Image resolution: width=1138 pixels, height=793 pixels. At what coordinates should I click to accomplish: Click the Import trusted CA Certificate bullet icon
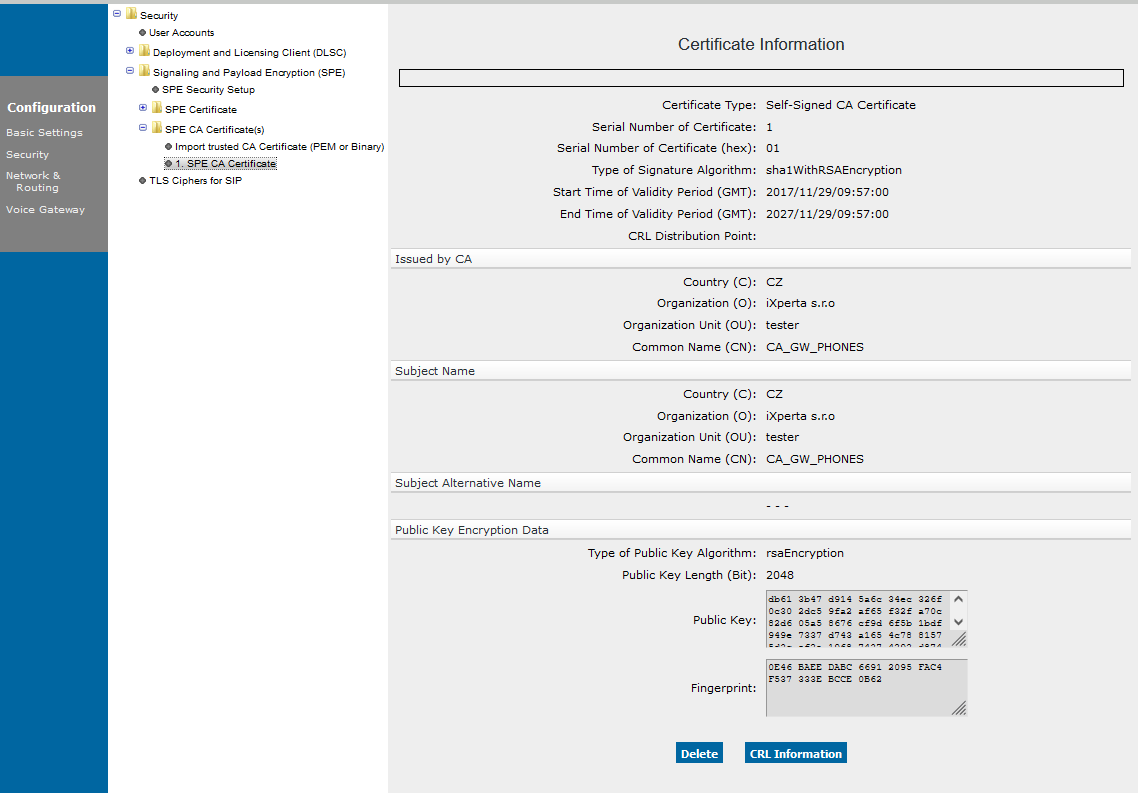point(168,147)
